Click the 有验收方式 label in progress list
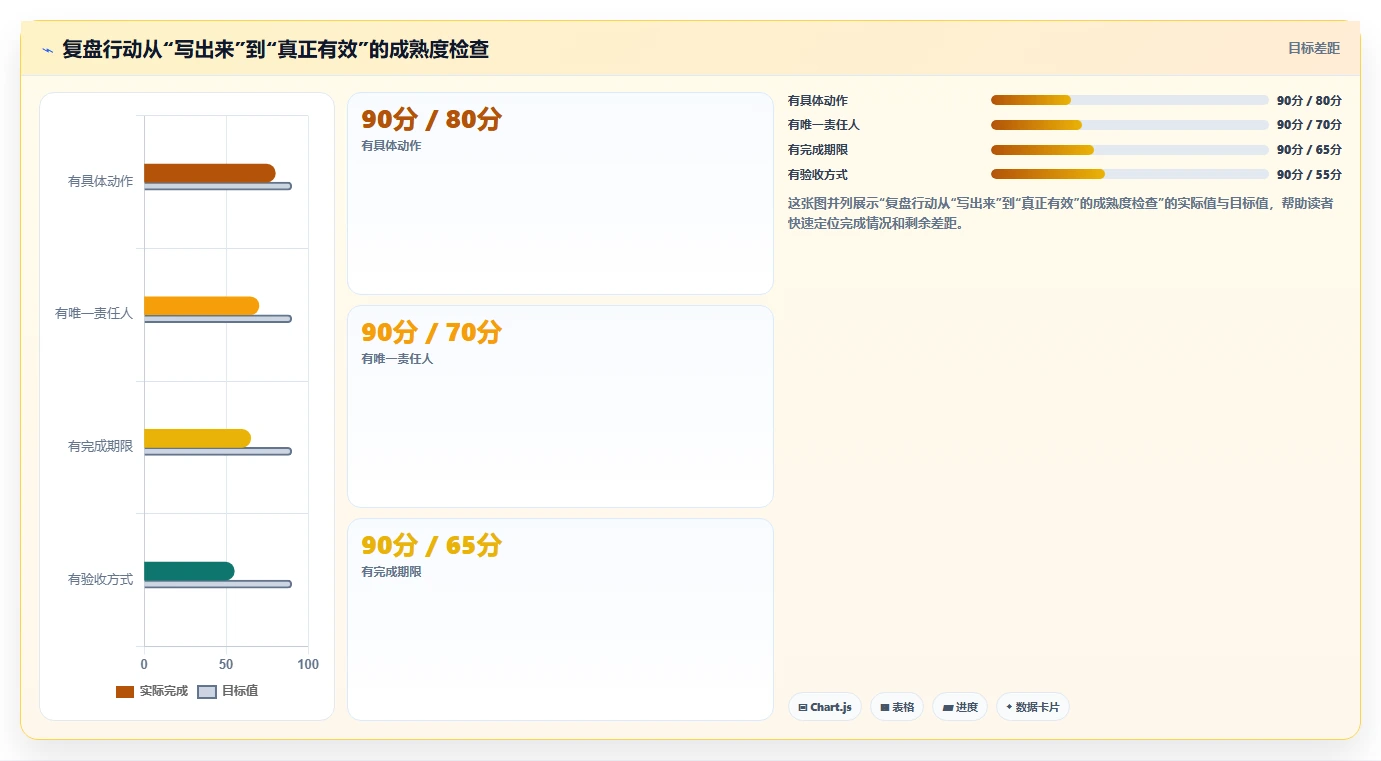This screenshot has width=1381, height=761. click(818, 174)
